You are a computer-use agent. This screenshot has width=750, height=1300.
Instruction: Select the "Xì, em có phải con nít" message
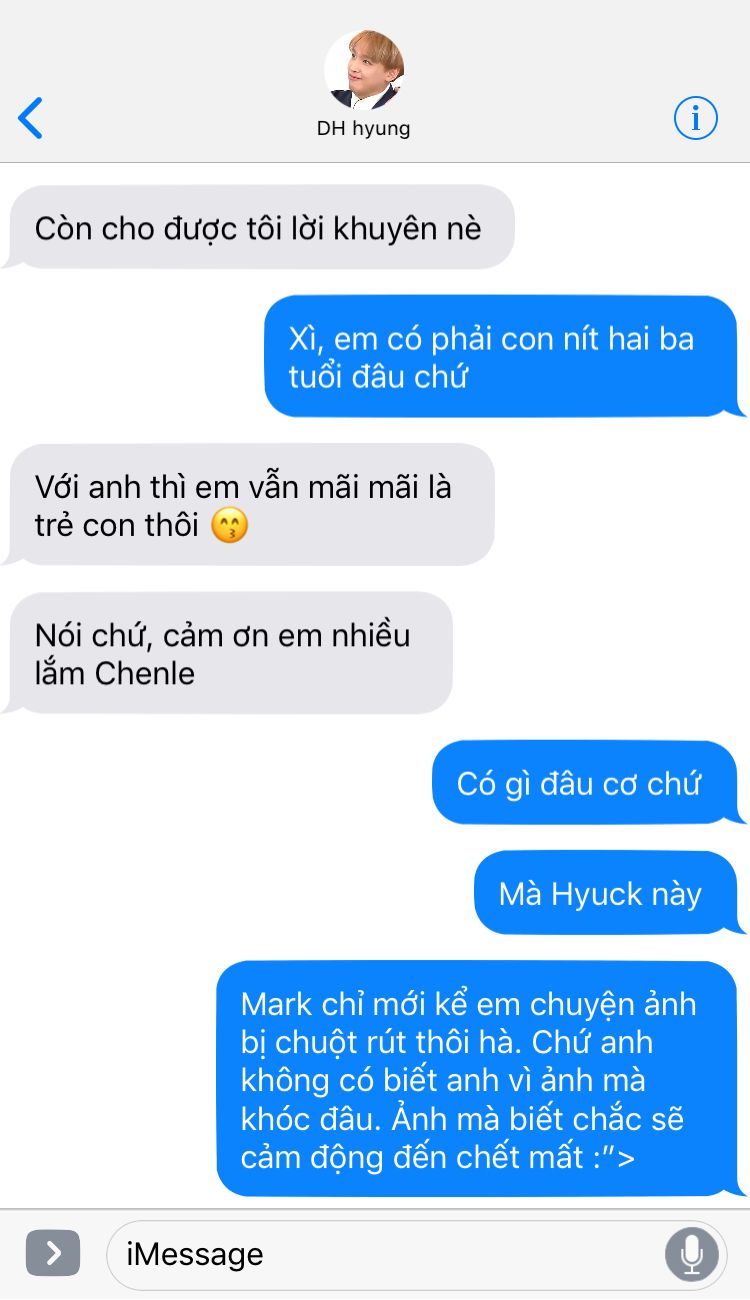[505, 357]
